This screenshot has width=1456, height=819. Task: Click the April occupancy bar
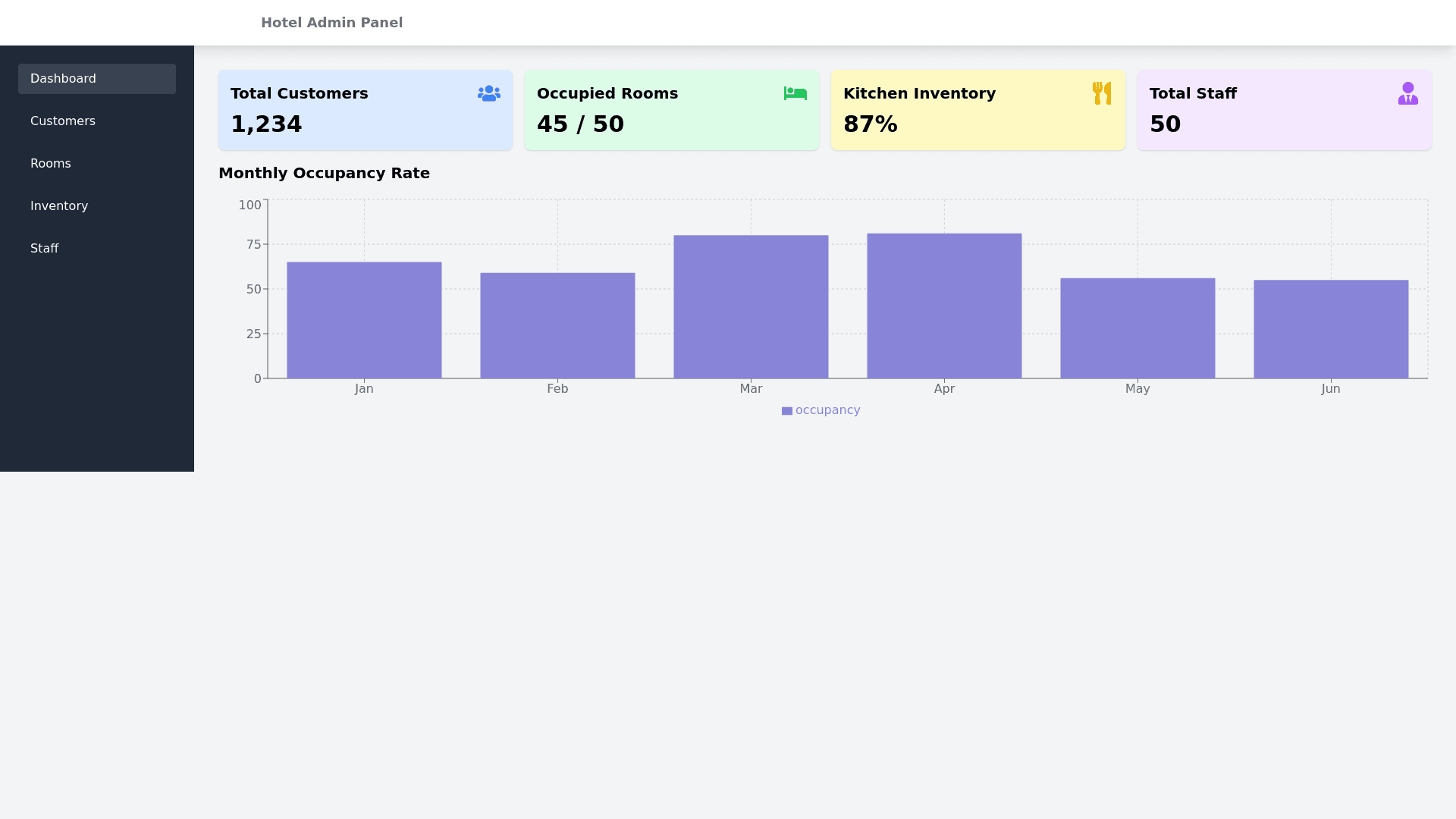944,306
